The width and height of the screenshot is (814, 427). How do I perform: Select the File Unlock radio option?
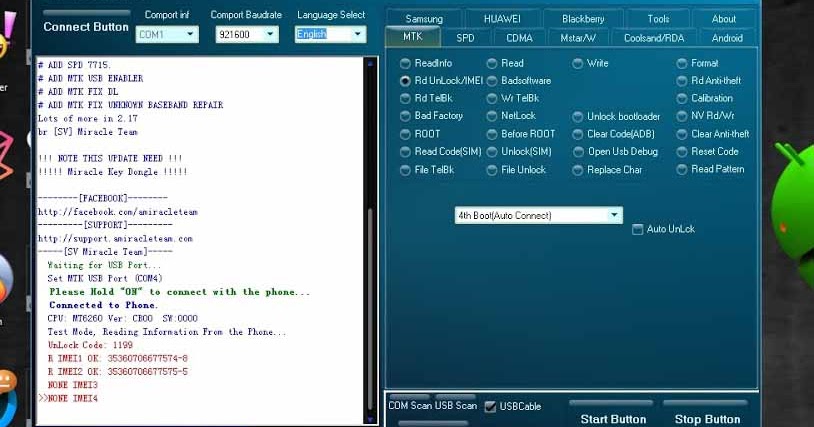[516, 170]
